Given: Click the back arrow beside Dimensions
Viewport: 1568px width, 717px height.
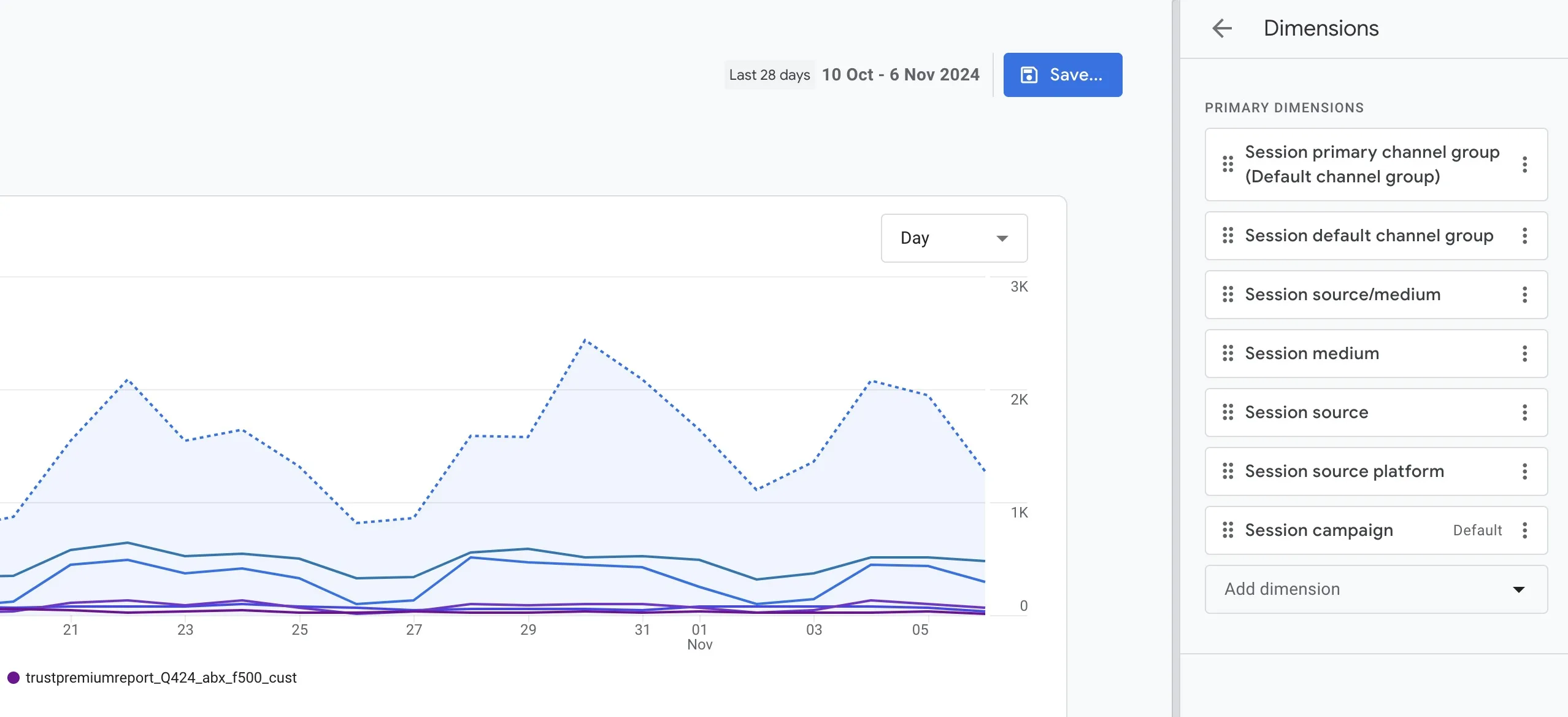Looking at the screenshot, I should pyautogui.click(x=1222, y=28).
